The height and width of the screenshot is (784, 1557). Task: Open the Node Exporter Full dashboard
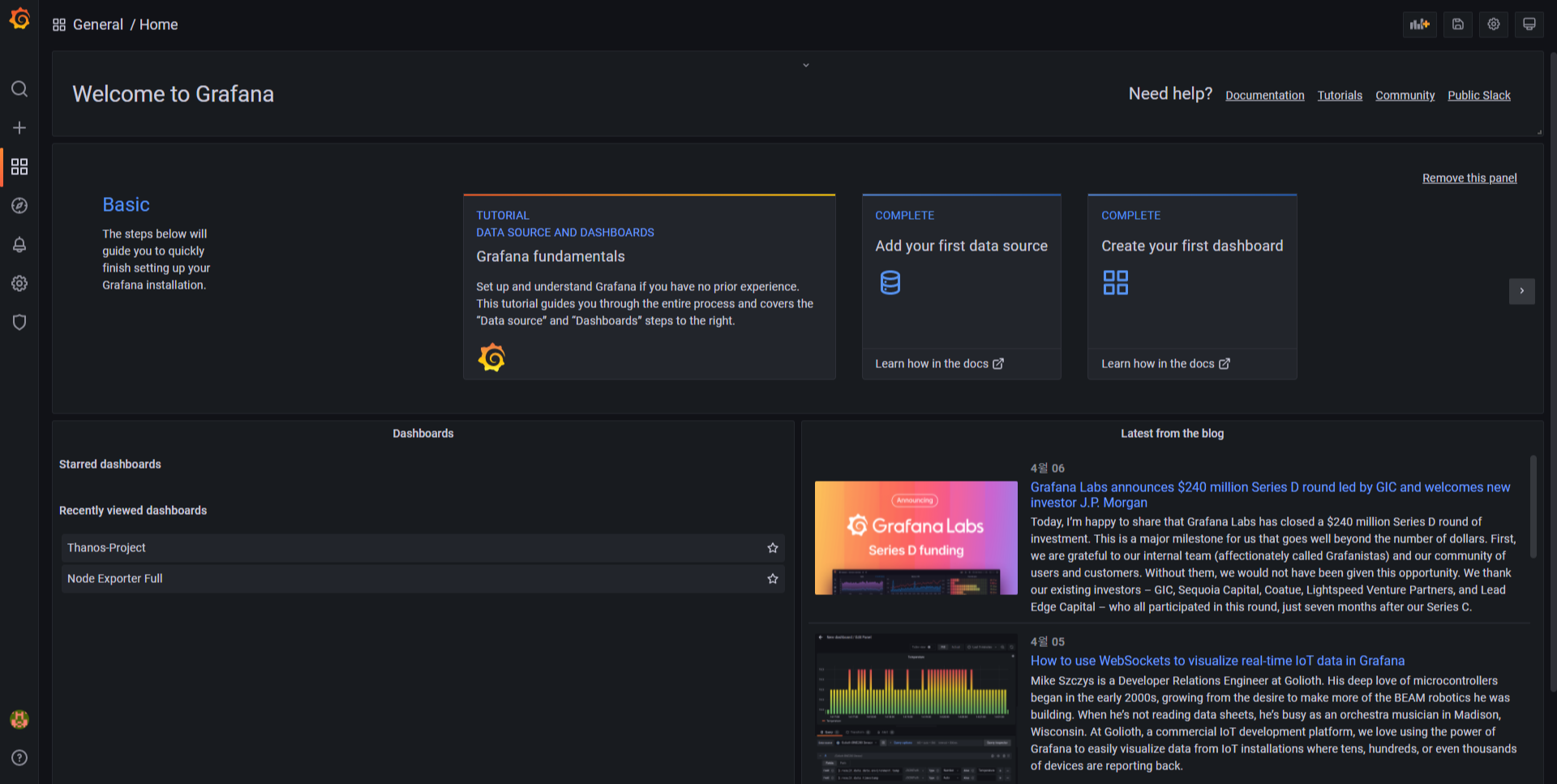coord(422,579)
